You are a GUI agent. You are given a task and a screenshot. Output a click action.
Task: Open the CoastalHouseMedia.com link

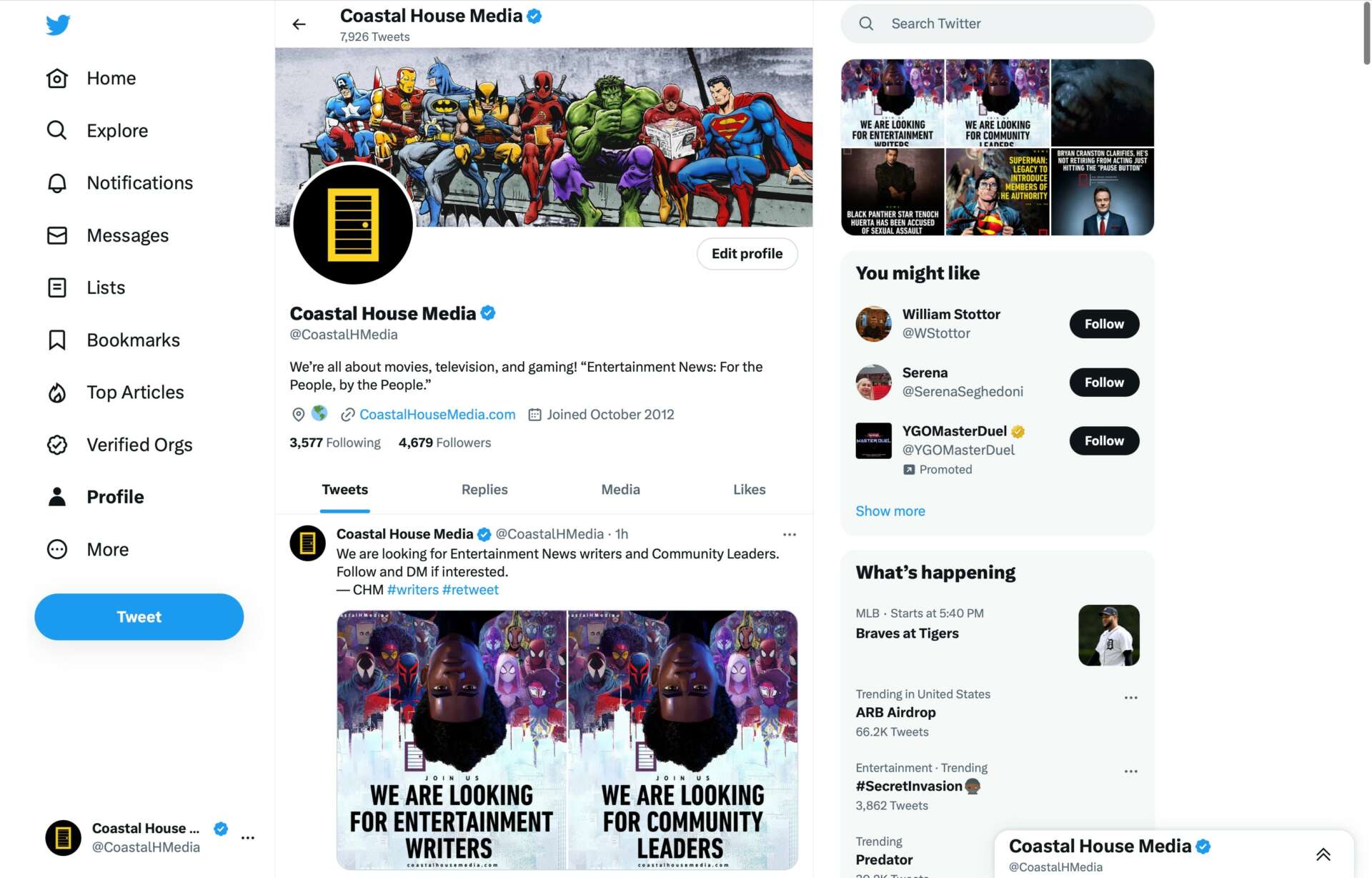(x=437, y=415)
